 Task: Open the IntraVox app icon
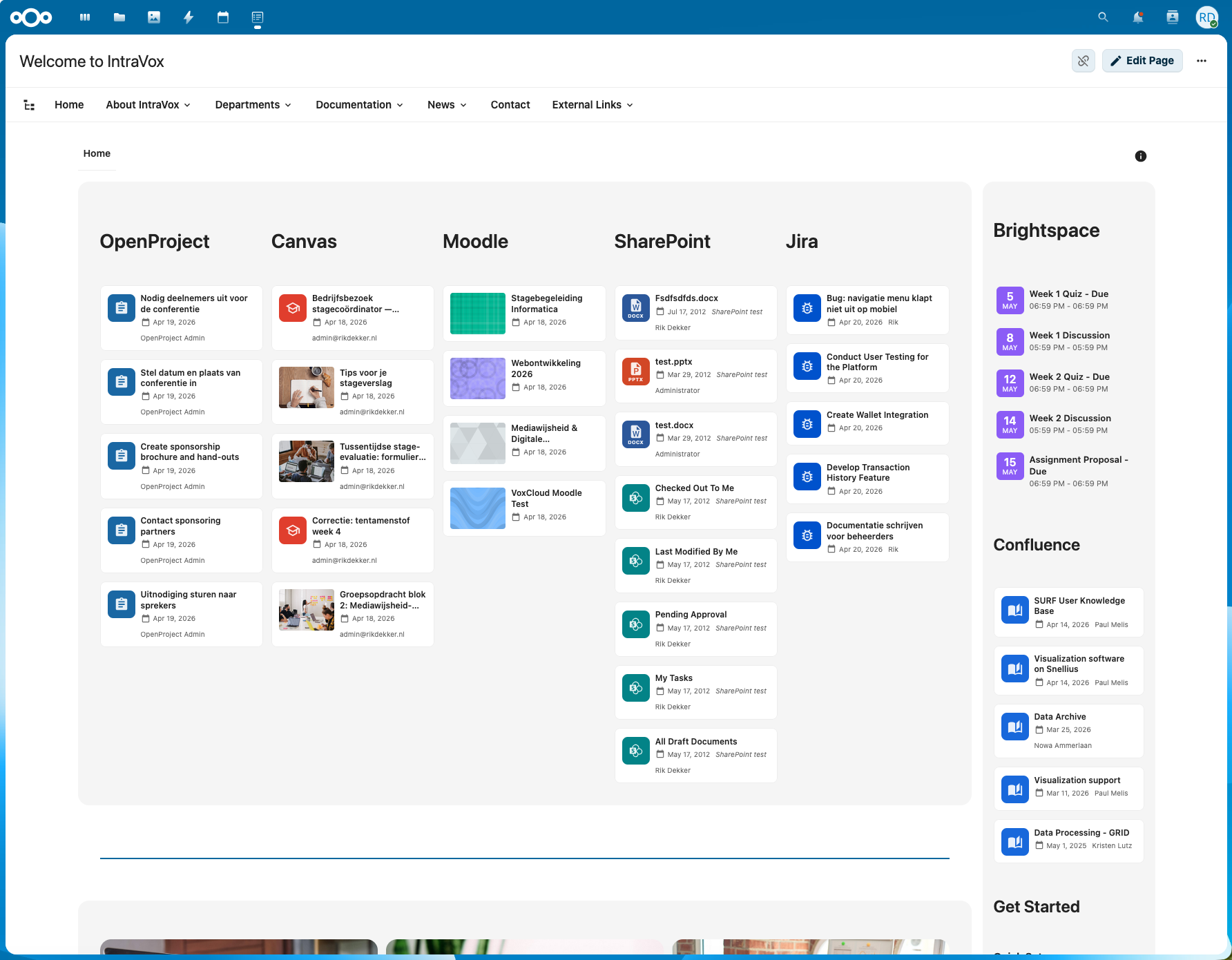258,17
